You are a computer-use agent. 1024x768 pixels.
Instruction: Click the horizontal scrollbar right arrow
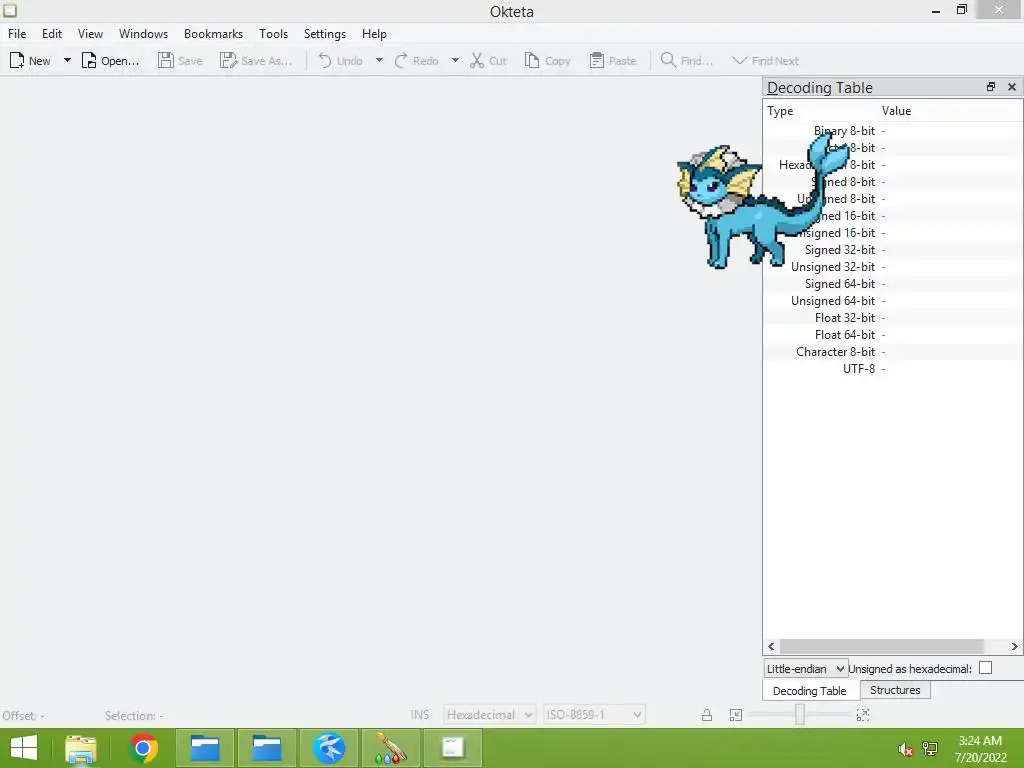pos(1014,647)
